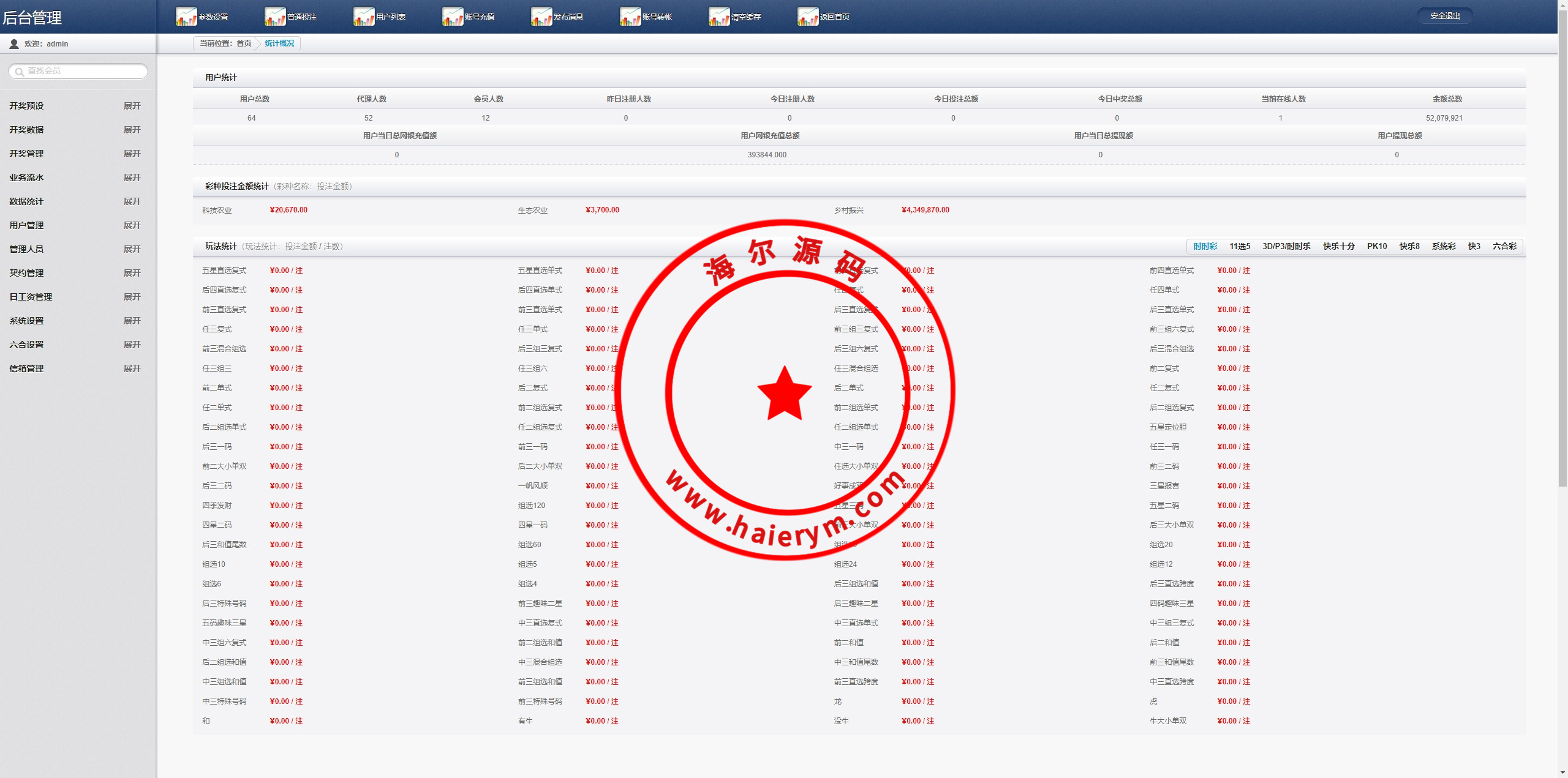Select the PK10 play statistics tab
The width and height of the screenshot is (1568, 778).
click(x=1376, y=246)
